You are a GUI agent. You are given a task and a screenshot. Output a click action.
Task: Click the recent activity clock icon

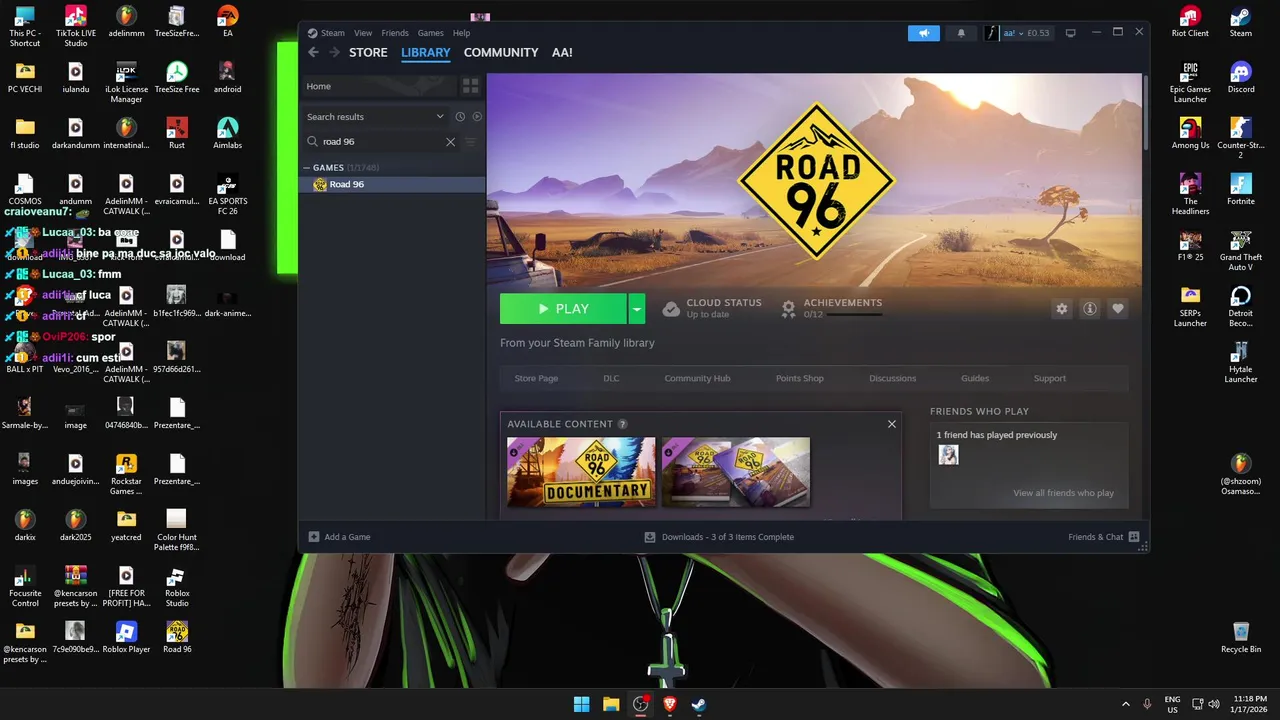[460, 117]
